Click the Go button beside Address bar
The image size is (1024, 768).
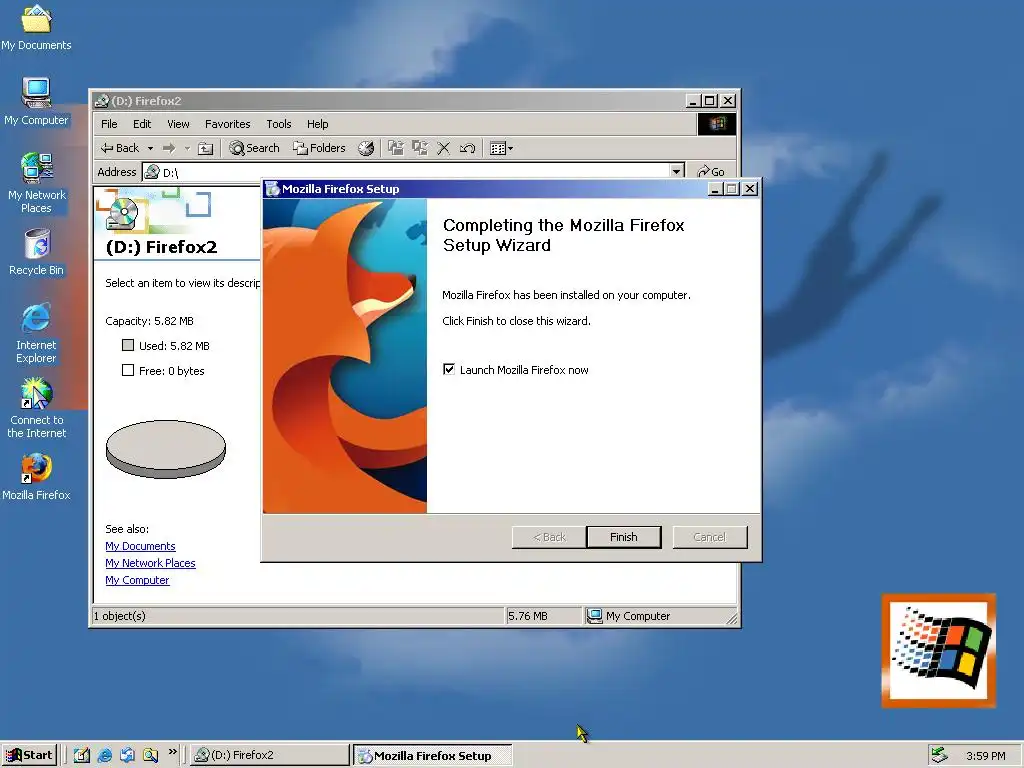click(x=711, y=171)
